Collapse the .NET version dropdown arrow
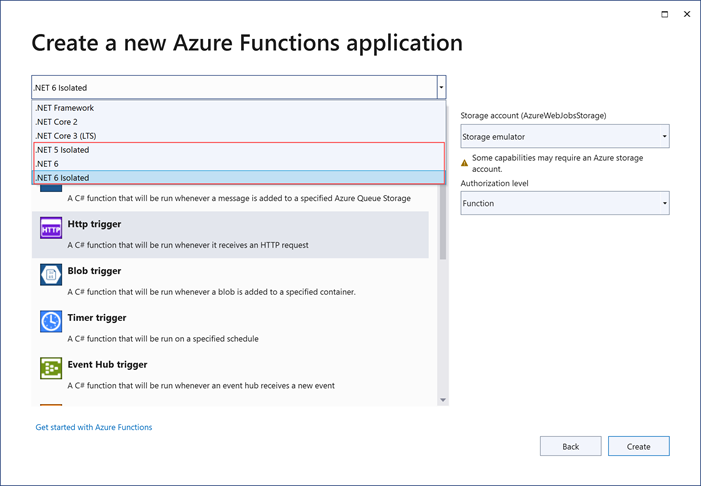701x486 pixels. click(x=440, y=88)
